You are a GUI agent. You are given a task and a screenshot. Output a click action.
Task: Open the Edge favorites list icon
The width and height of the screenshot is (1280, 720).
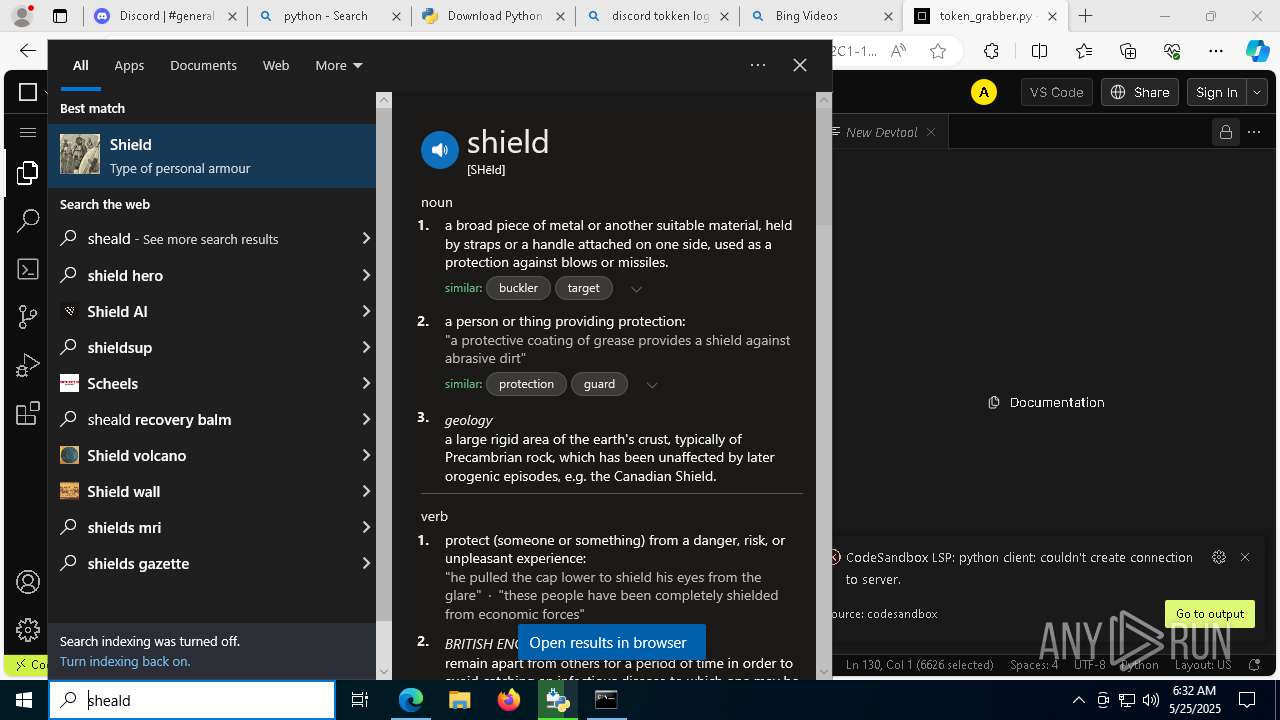coord(1084,51)
